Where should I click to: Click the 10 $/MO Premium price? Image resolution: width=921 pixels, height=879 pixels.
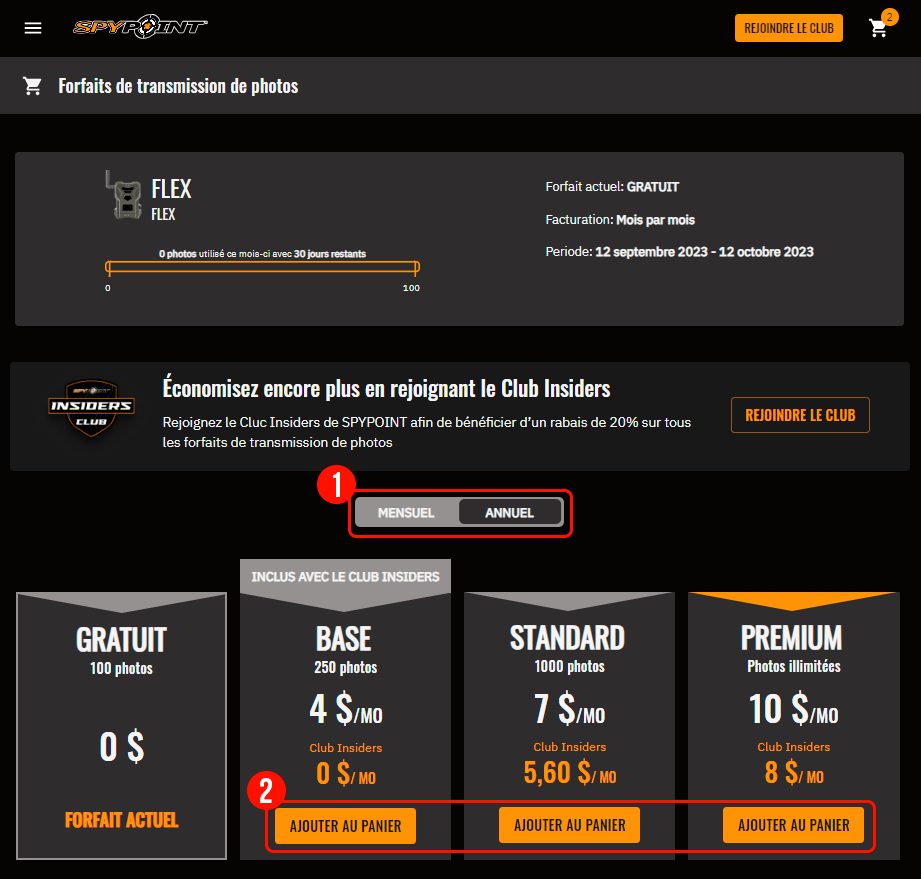point(794,709)
